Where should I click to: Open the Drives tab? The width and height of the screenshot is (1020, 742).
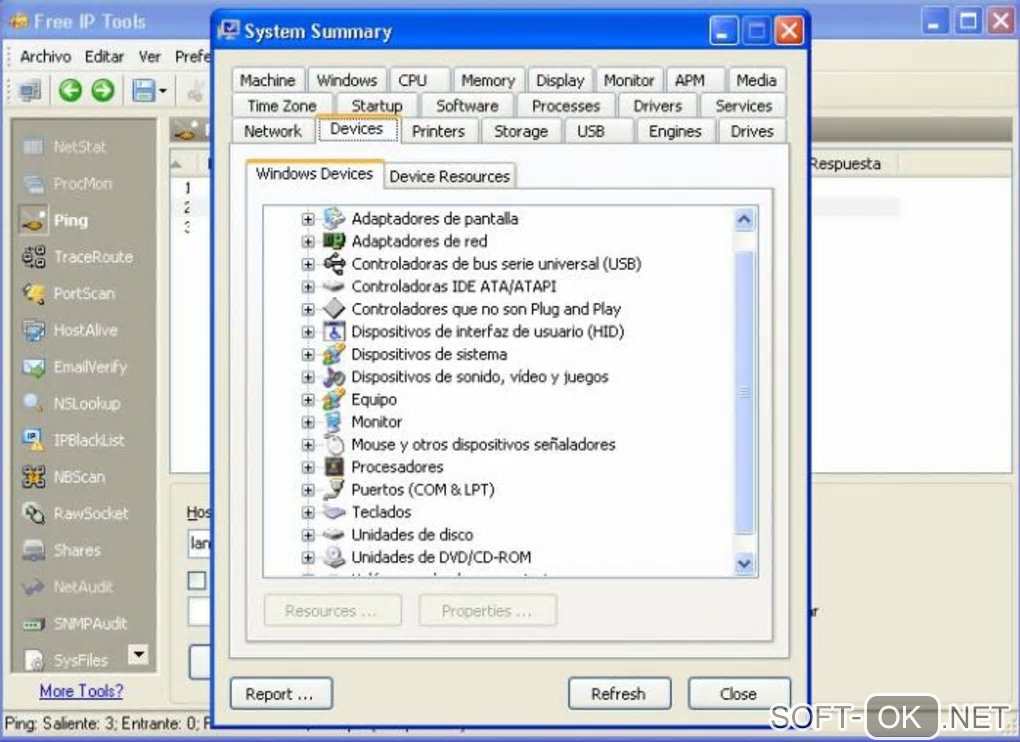[752, 131]
